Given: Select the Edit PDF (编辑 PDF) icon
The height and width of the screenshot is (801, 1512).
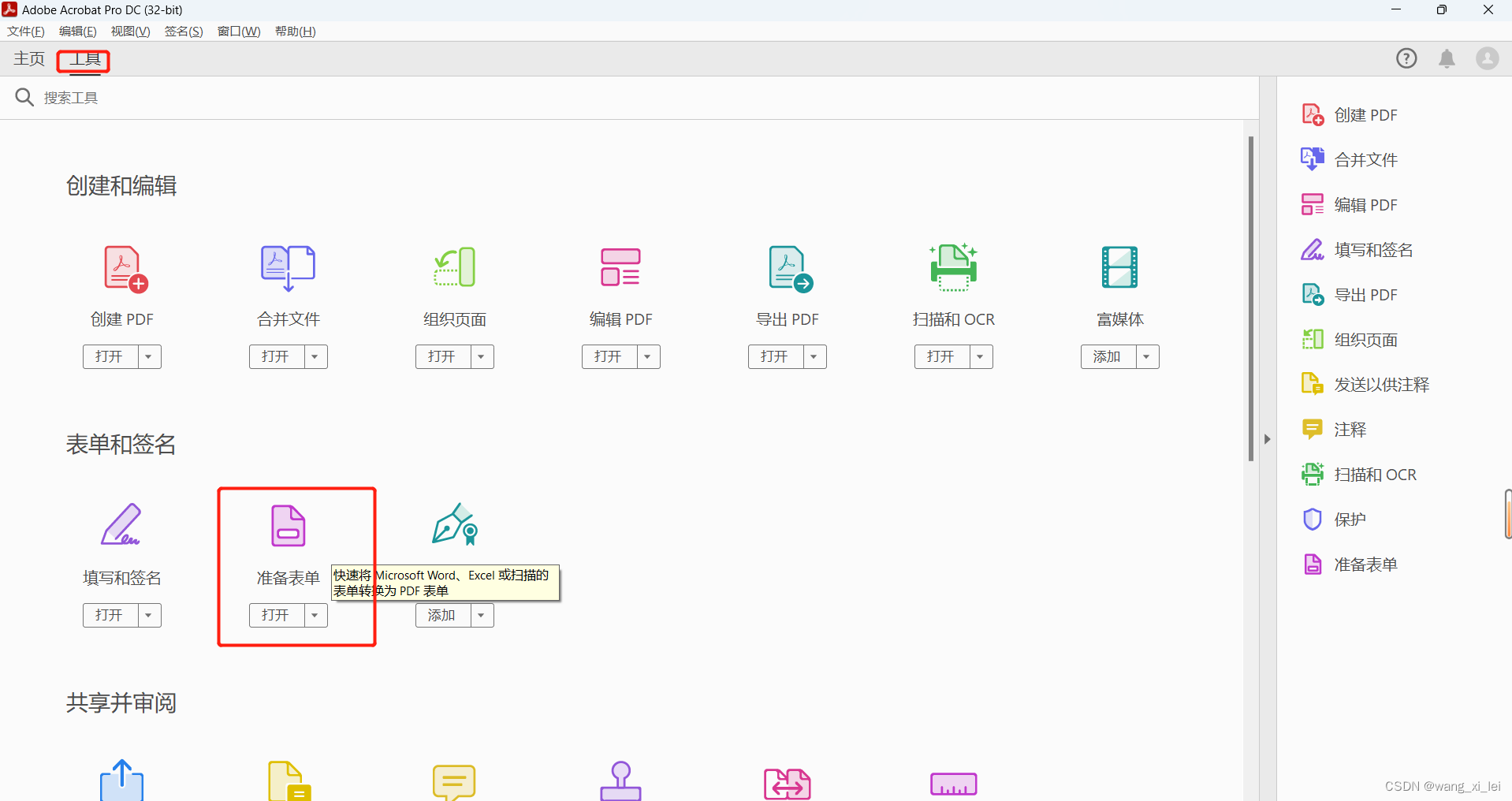Looking at the screenshot, I should pos(621,267).
